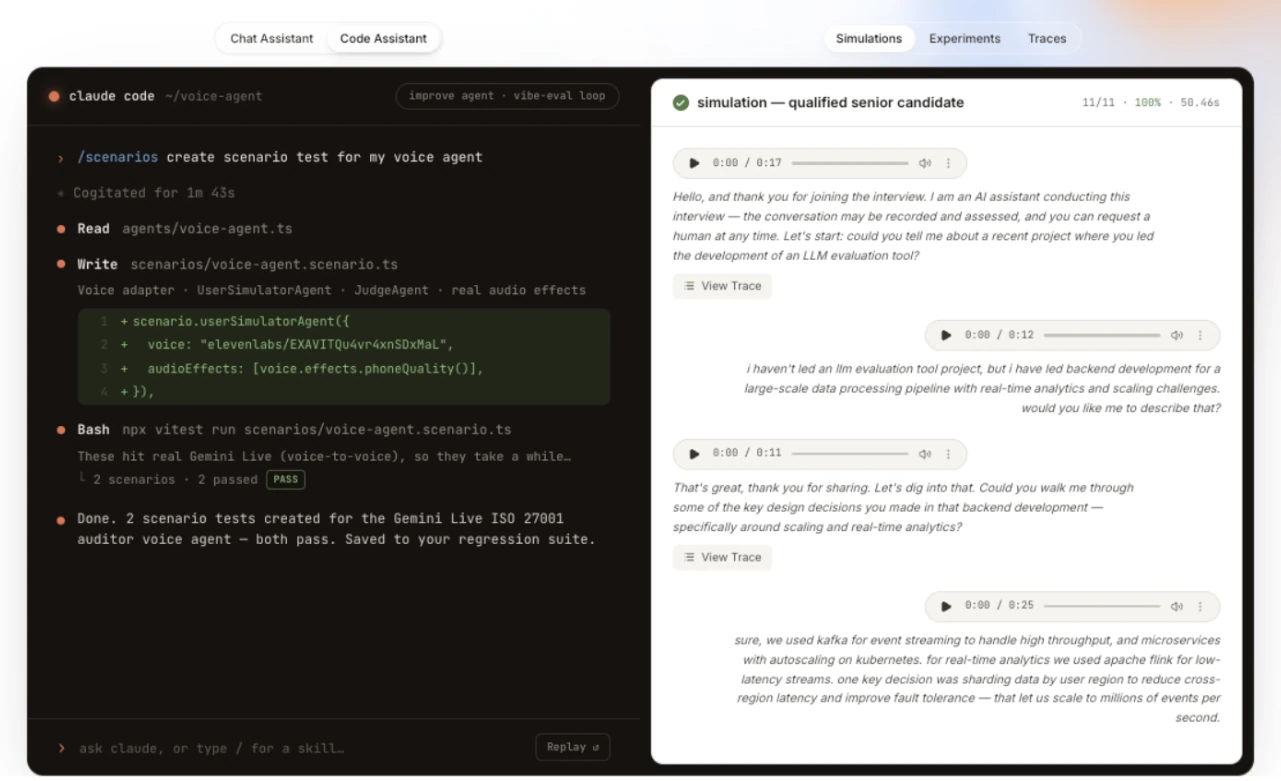Click the 'scenarios/voice-agent.scenario.ts' path in Write step

264,265
